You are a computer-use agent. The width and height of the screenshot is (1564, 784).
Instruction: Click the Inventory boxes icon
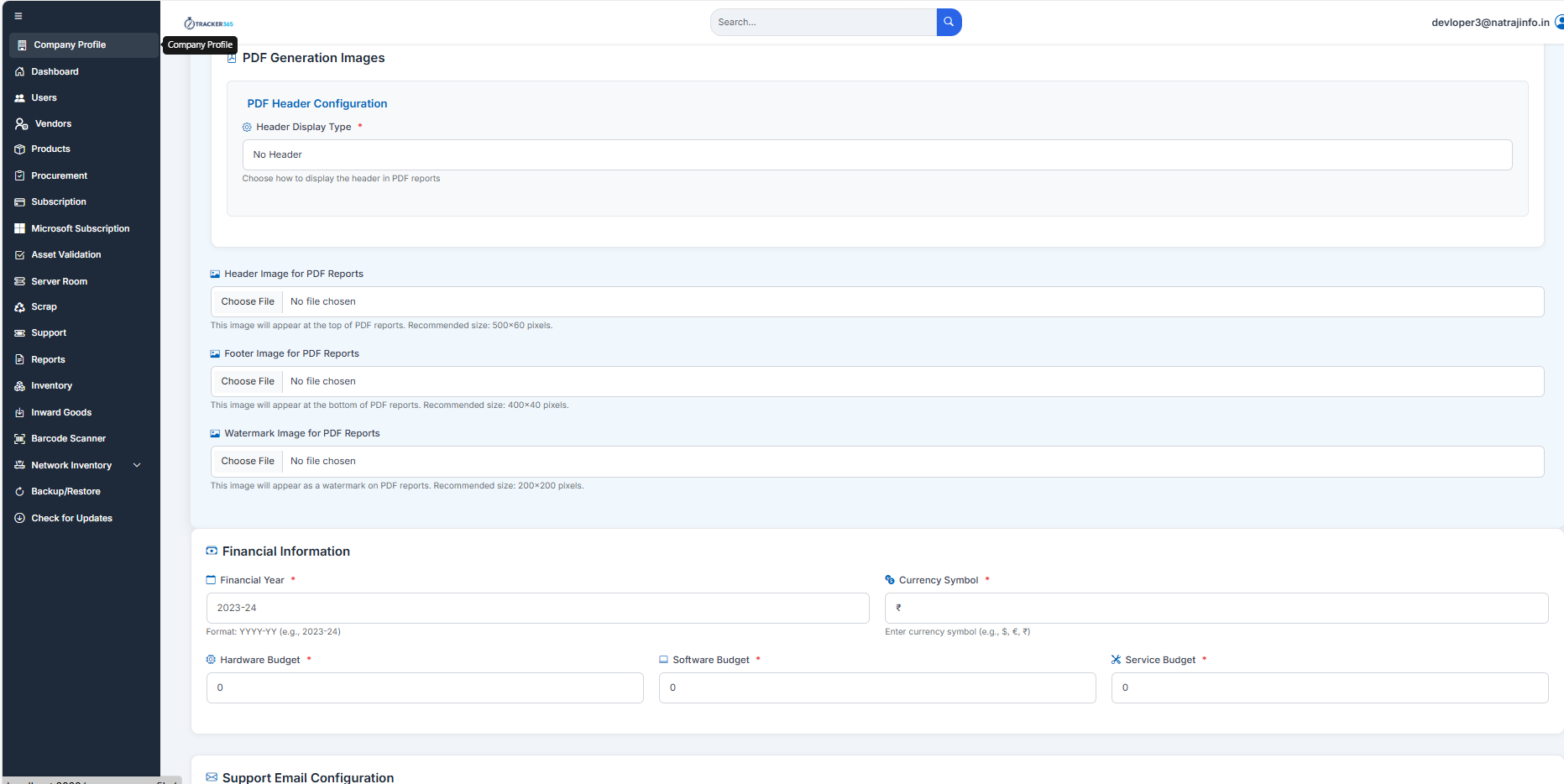(x=19, y=386)
